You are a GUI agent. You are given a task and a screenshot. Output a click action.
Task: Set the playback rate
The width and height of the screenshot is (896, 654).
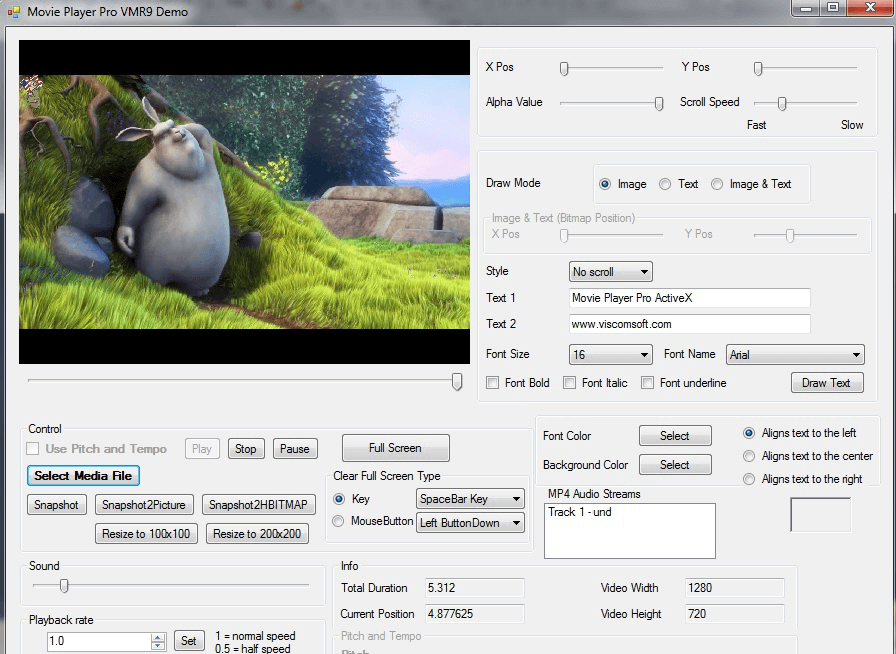click(189, 640)
